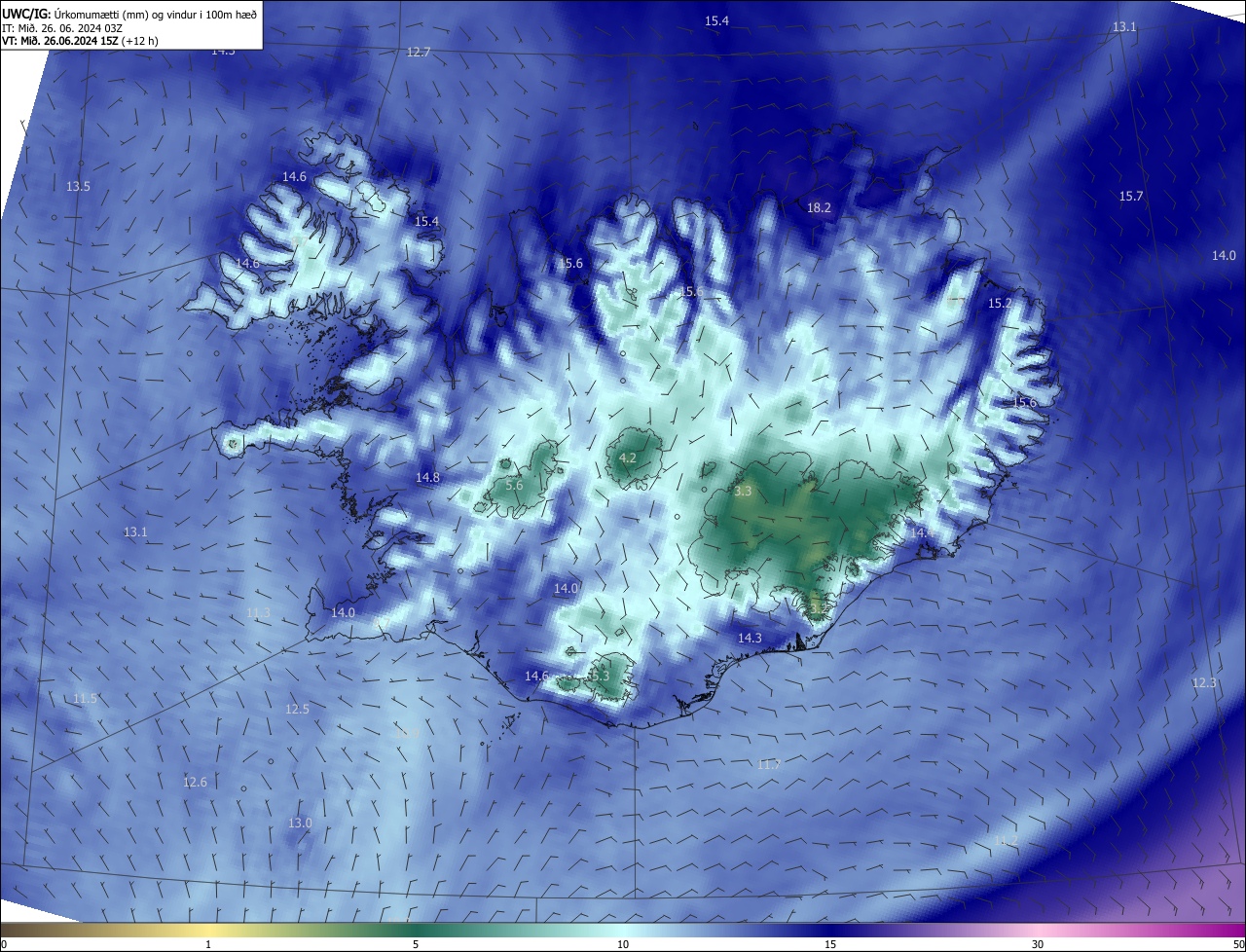This screenshot has height=952, width=1246.
Task: Click the 10 tick on the color scale
Action: (x=623, y=944)
